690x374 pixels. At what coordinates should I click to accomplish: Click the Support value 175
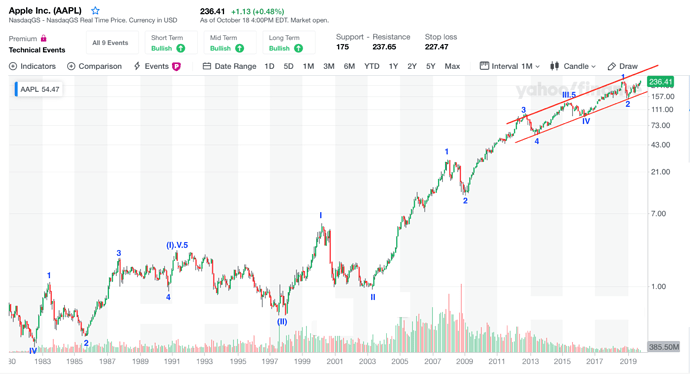point(342,47)
